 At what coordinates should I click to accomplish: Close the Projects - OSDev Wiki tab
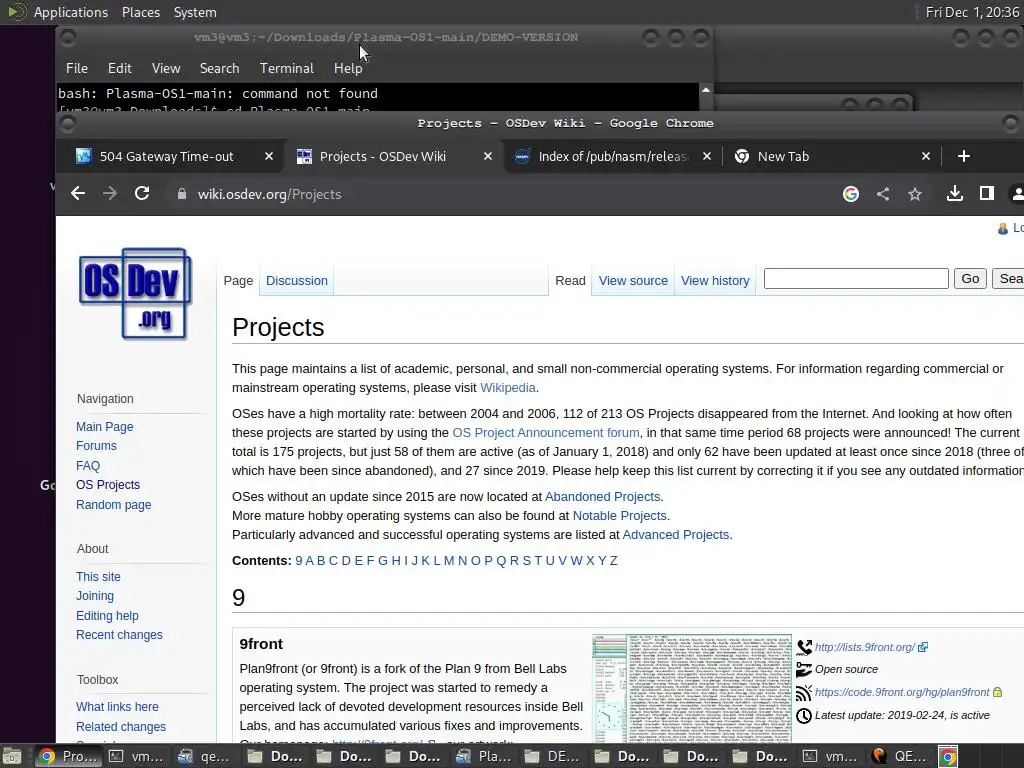point(487,156)
